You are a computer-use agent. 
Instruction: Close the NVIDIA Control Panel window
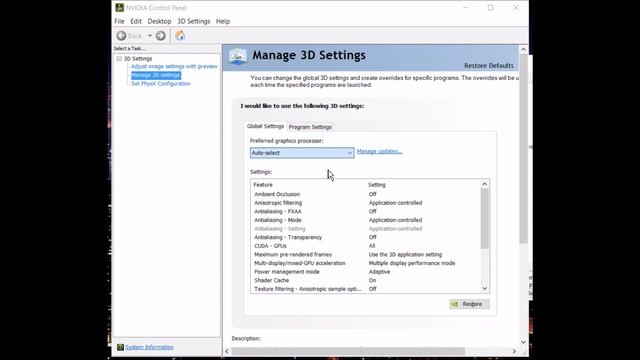pos(516,8)
